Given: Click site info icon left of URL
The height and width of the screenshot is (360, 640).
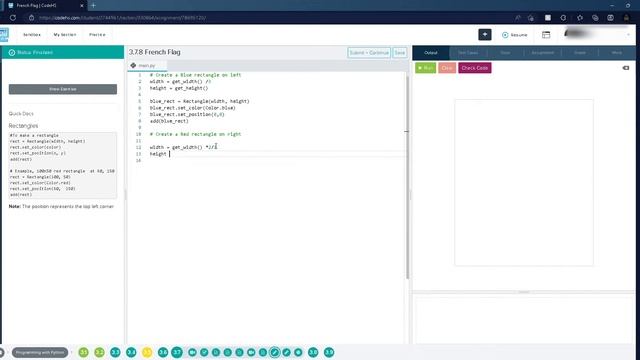Looking at the screenshot, I should pyautogui.click(x=31, y=18).
